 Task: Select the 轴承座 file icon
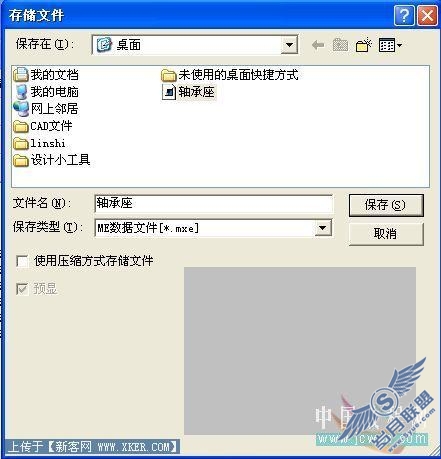(x=169, y=92)
